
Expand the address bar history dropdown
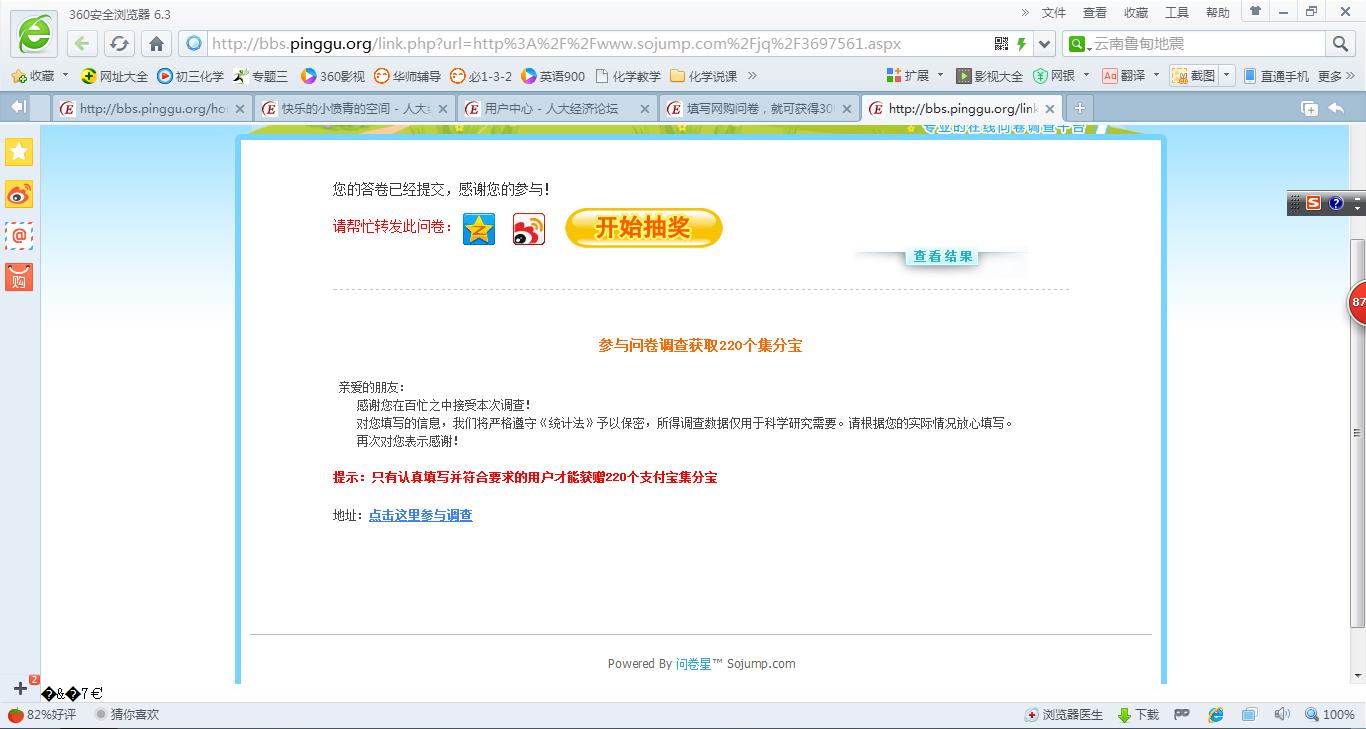1045,43
